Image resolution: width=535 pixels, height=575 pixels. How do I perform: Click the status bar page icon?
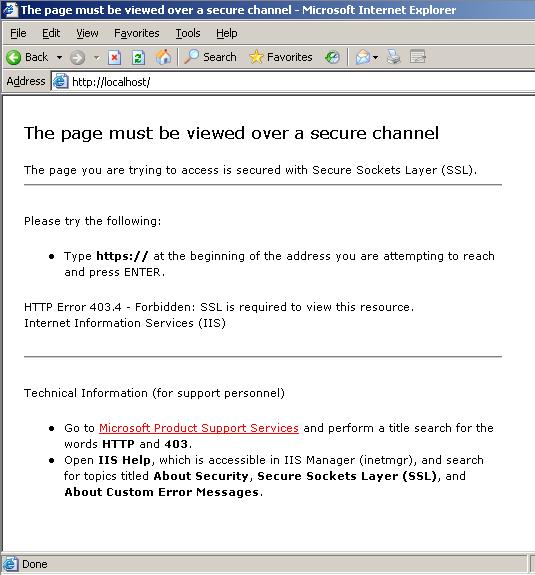[x=10, y=564]
